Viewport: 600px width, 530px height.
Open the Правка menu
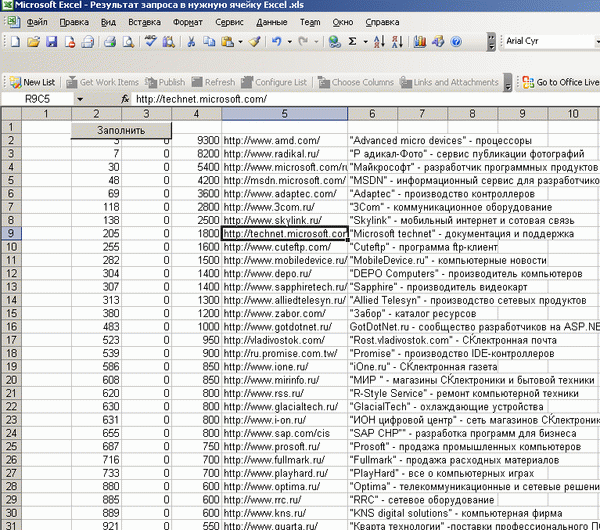pos(74,22)
